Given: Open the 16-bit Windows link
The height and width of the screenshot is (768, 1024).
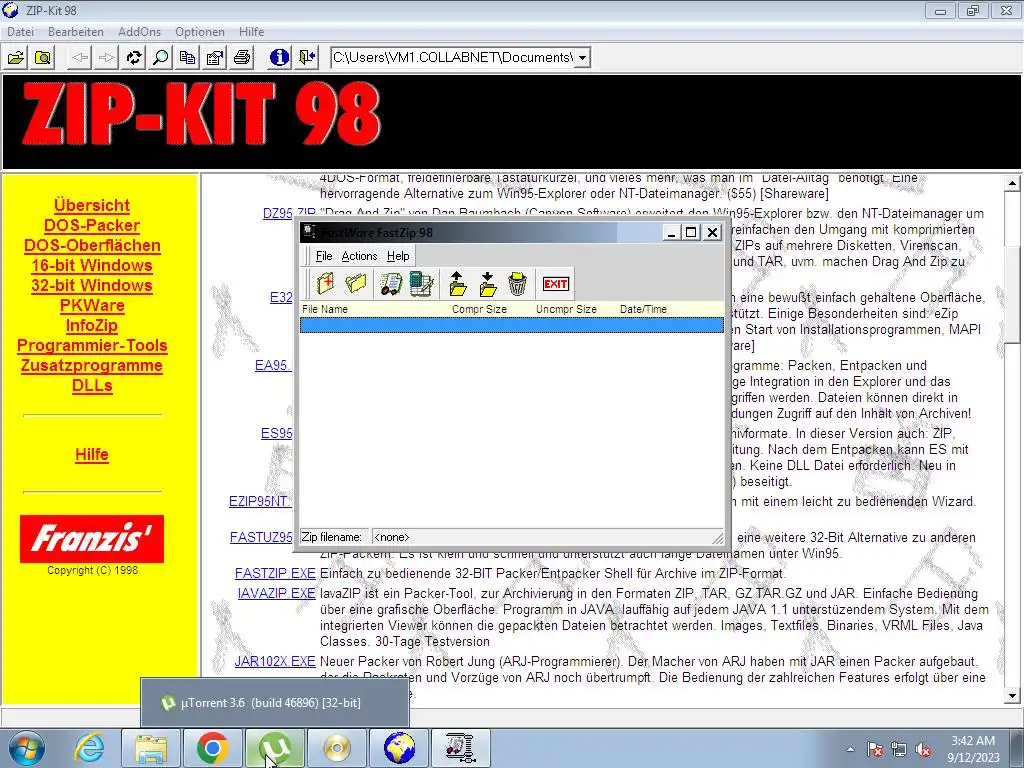Looking at the screenshot, I should coord(92,265).
